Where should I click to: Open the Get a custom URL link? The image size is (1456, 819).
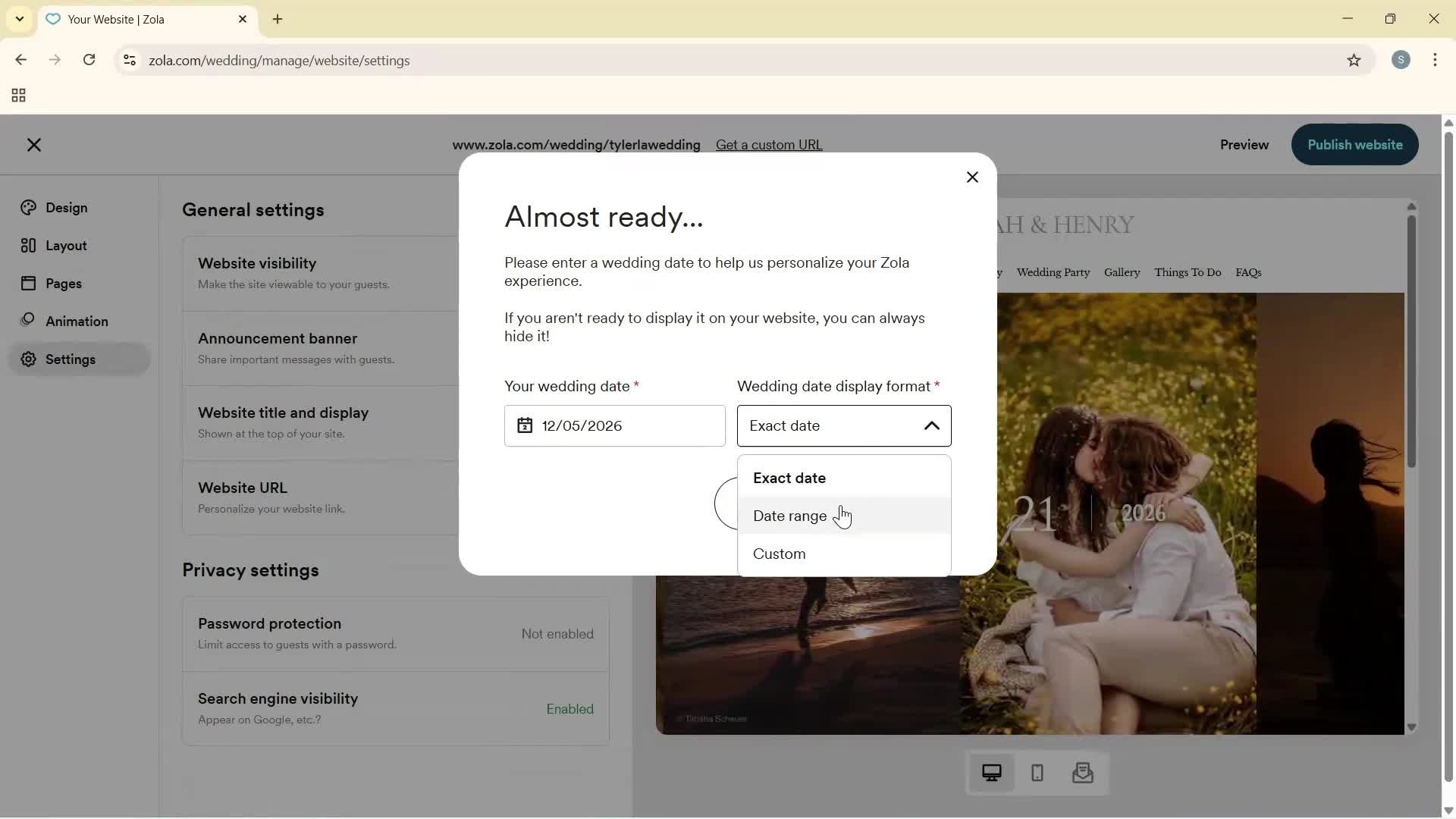(769, 144)
